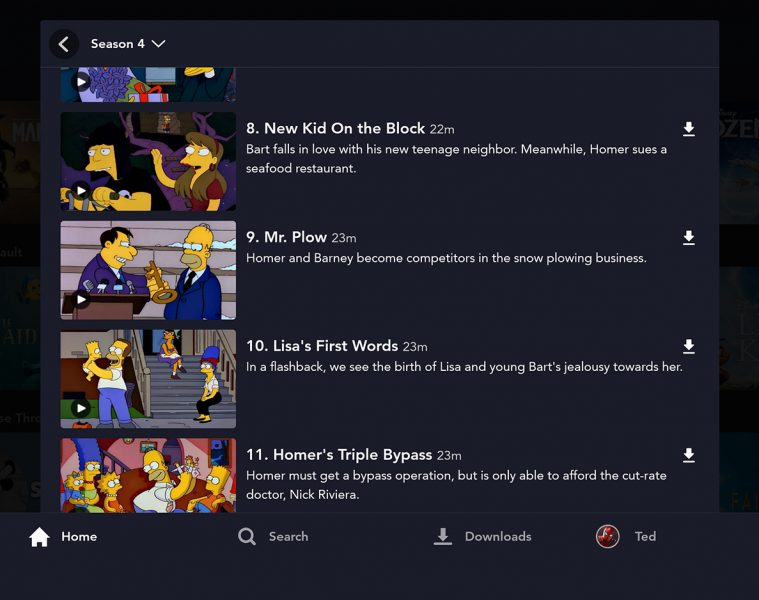Download Lisa's First Words episode

(x=688, y=347)
